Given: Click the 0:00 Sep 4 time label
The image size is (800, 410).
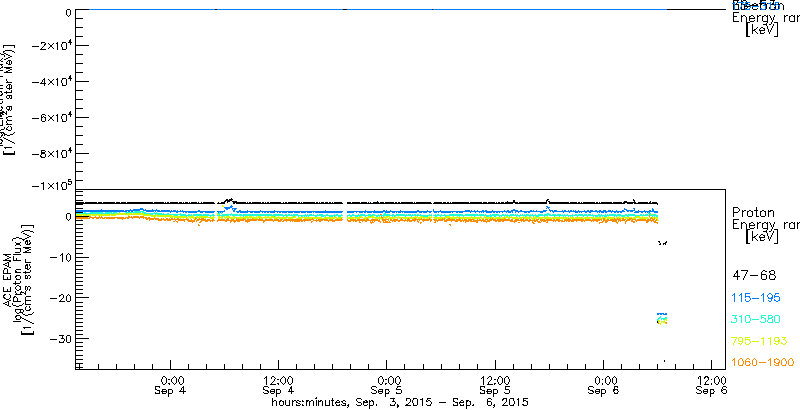Looking at the screenshot, I should point(170,386).
